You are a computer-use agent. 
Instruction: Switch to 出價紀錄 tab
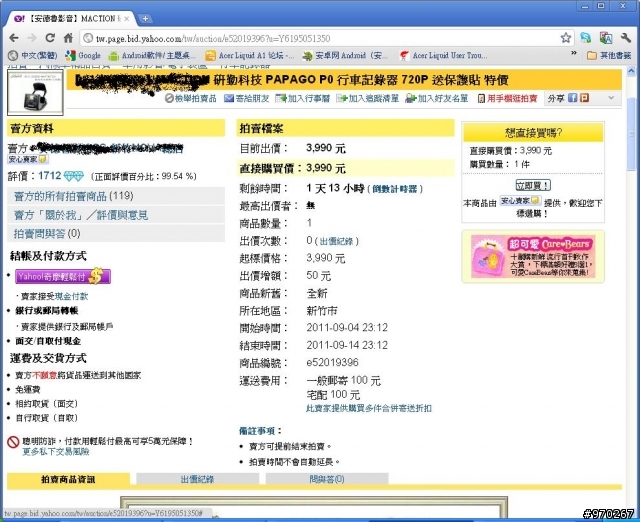(x=198, y=479)
